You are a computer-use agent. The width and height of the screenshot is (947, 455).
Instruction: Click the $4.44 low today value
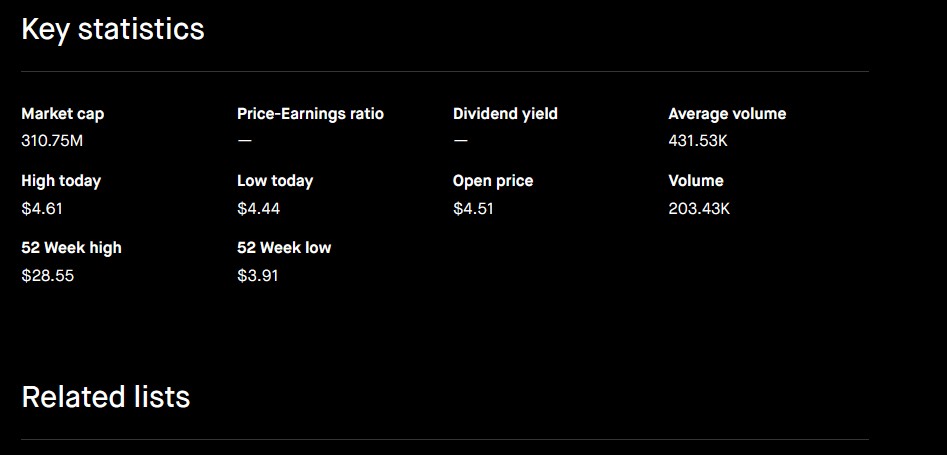point(258,208)
